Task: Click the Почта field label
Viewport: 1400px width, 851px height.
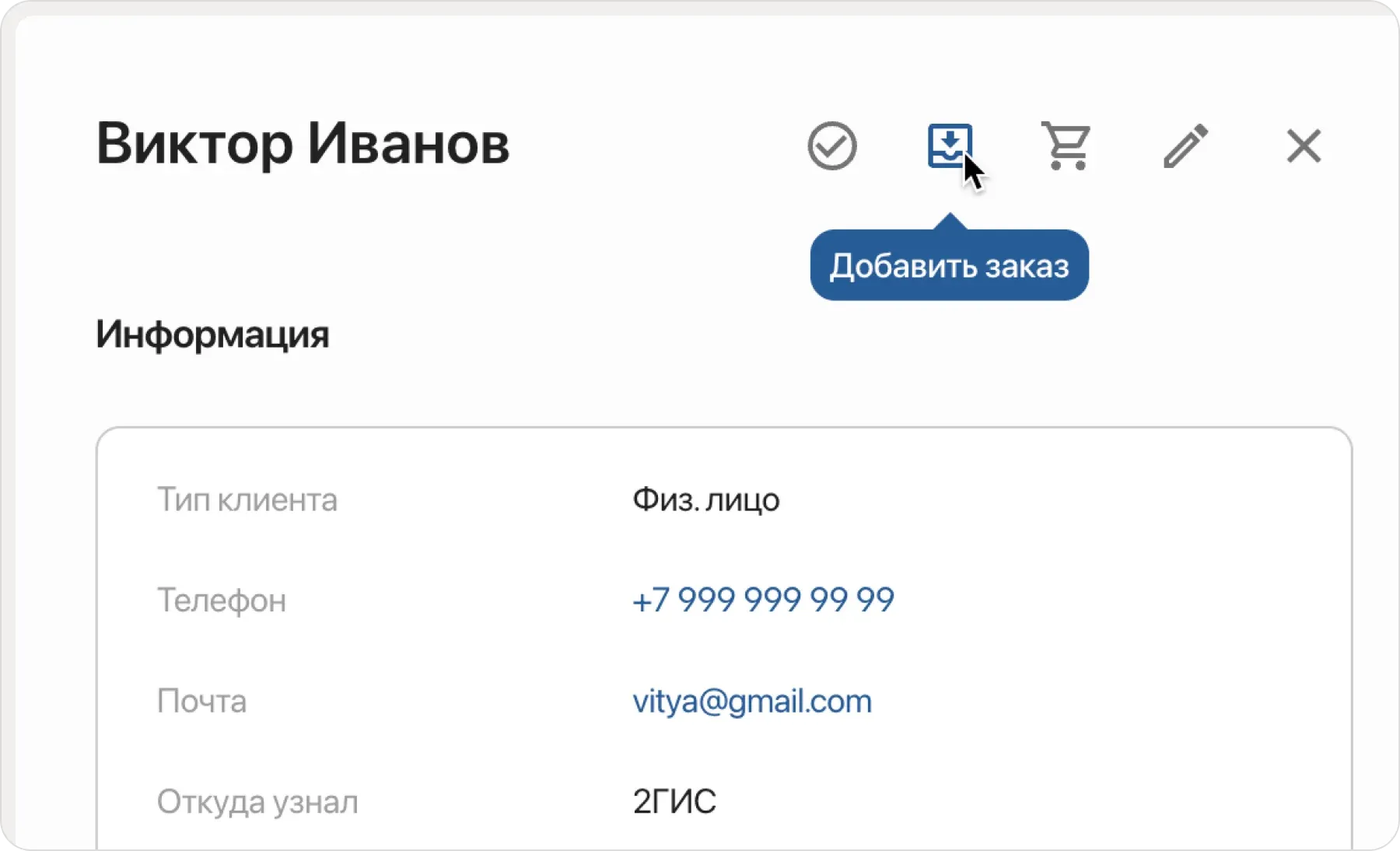Action: click(201, 701)
